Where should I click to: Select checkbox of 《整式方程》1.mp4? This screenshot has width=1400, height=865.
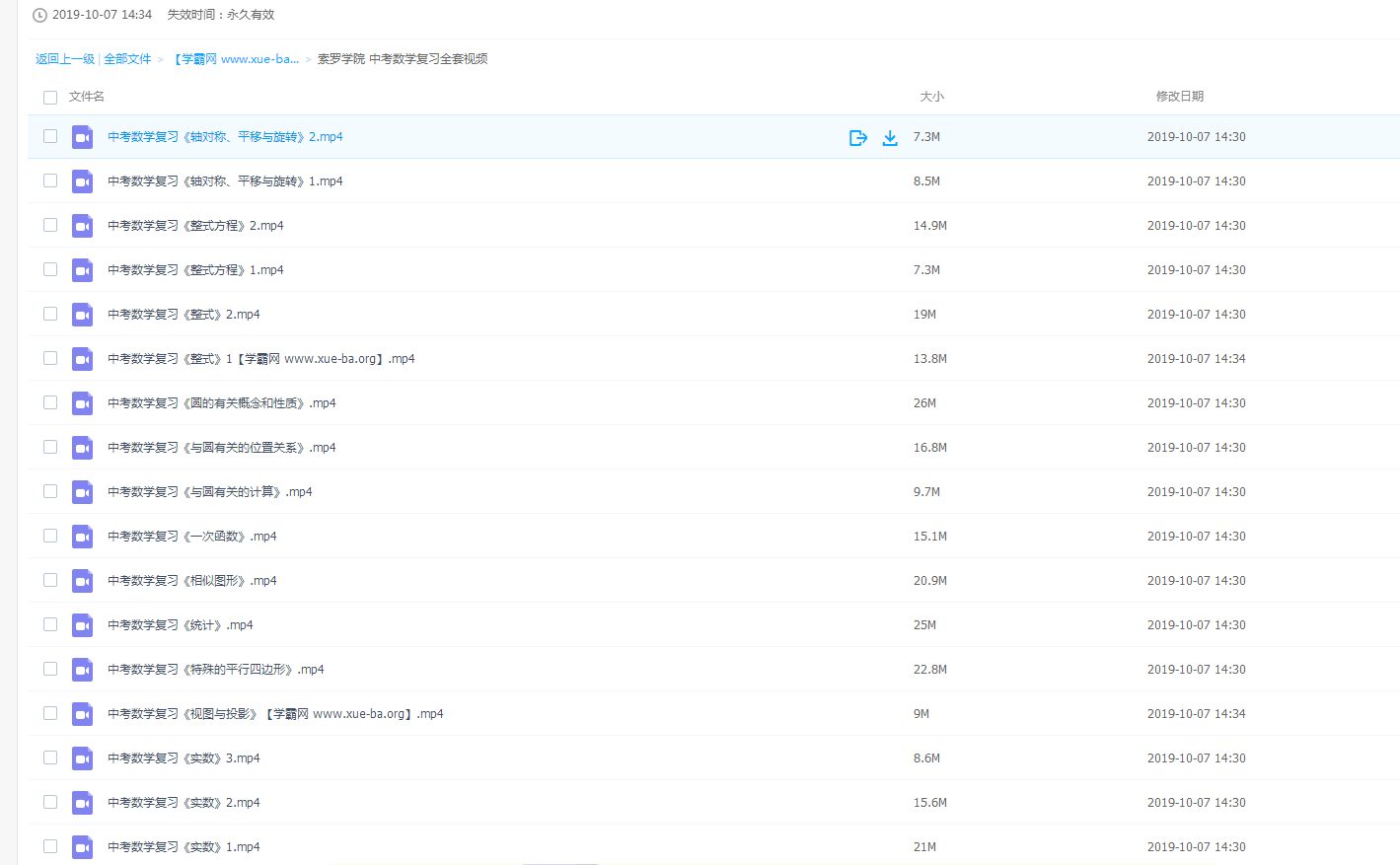[50, 269]
